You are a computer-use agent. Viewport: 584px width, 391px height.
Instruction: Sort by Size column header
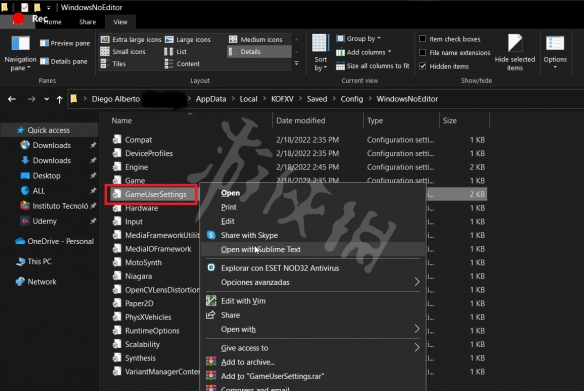click(x=450, y=121)
